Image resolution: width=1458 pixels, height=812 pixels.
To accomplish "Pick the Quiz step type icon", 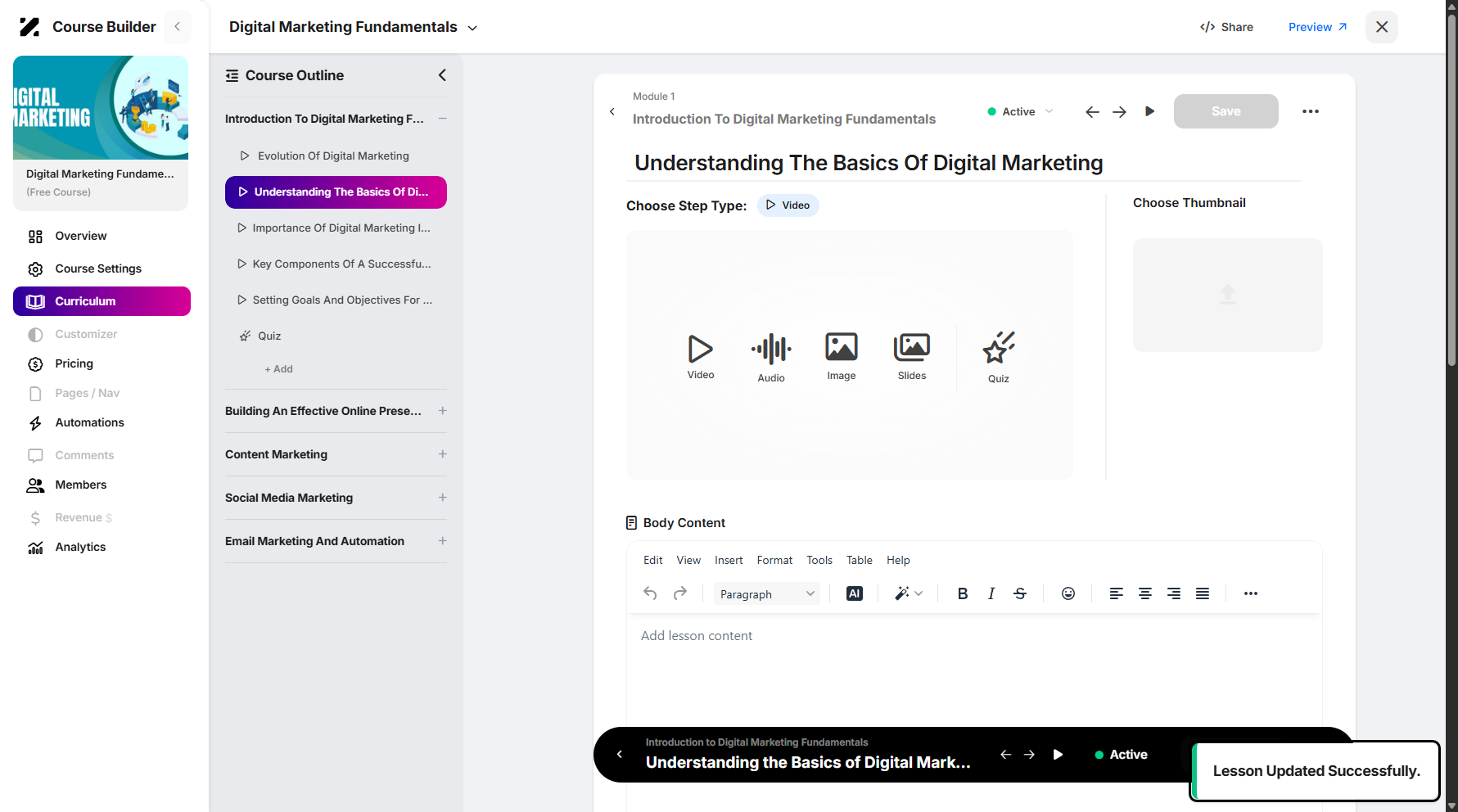I will 998,348.
